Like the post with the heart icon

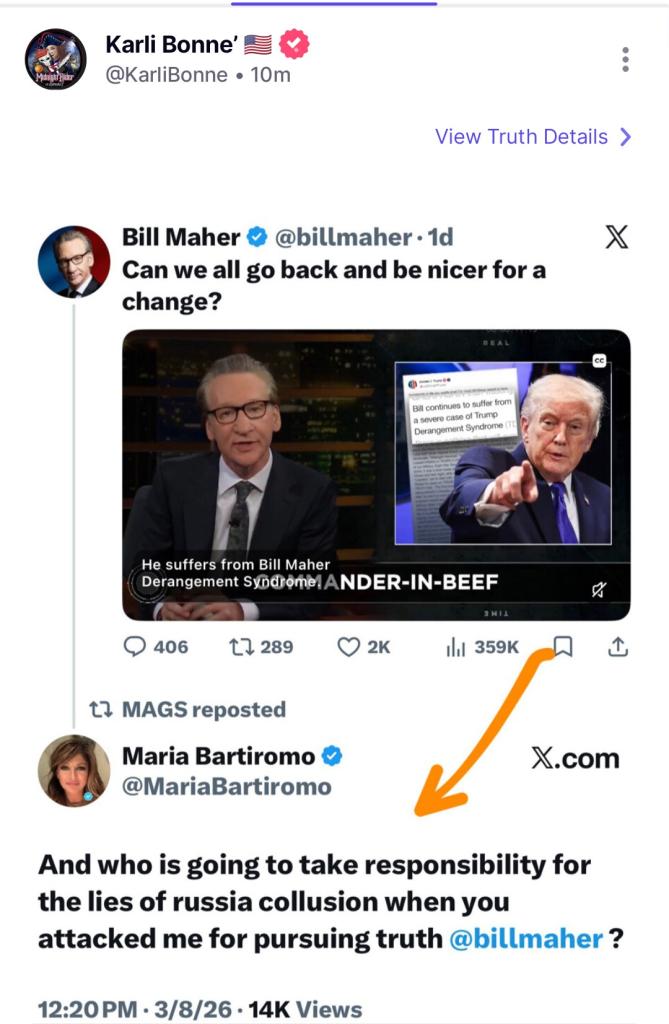348,647
